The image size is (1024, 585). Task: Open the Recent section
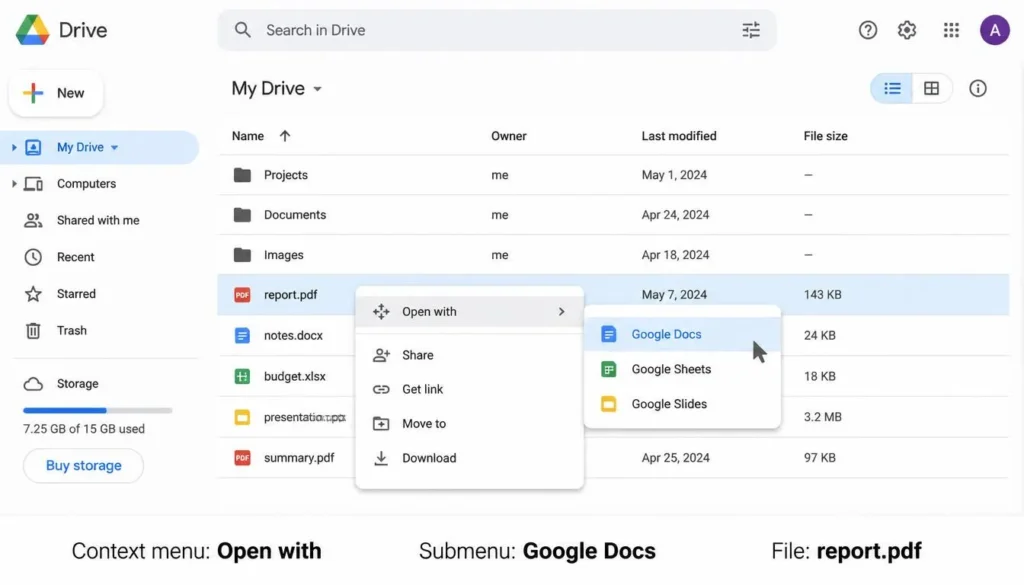point(75,257)
